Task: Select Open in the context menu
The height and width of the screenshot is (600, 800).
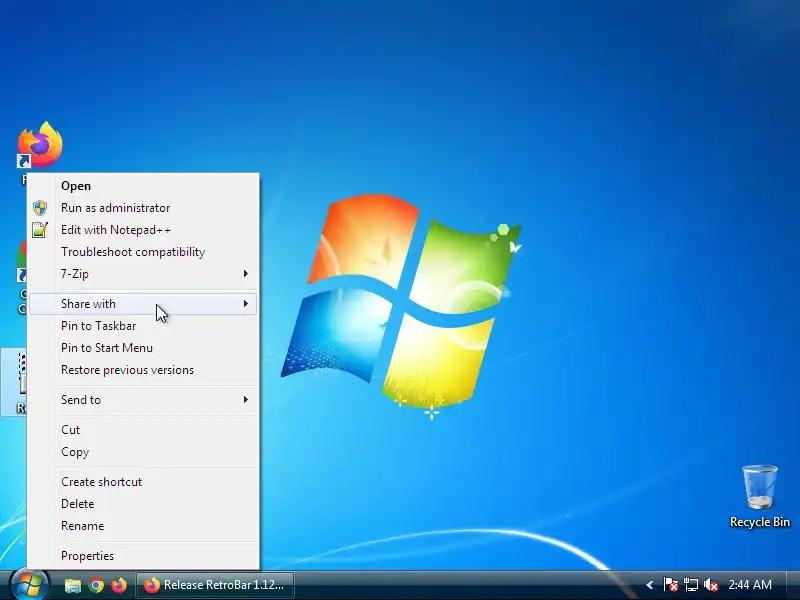Action: pyautogui.click(x=143, y=186)
